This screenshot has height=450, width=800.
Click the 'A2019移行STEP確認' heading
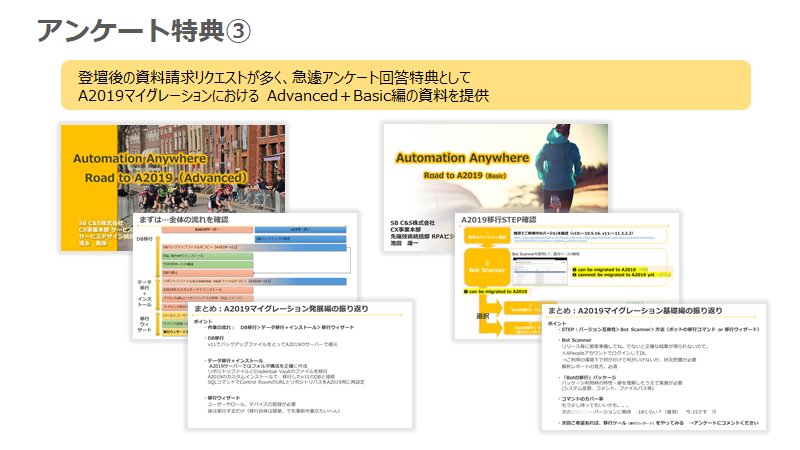498,219
